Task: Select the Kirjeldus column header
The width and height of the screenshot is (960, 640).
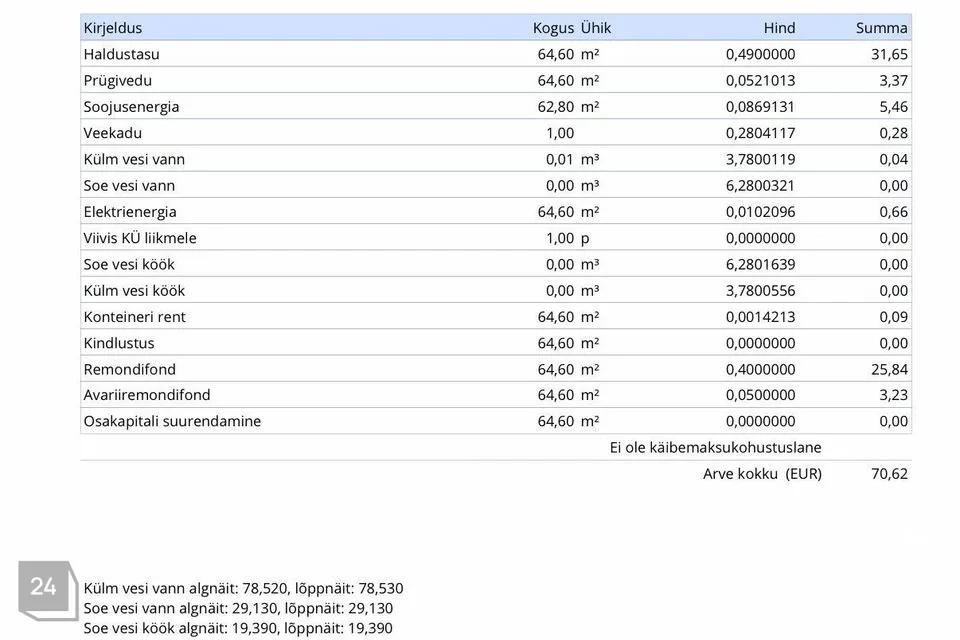Action: (113, 28)
